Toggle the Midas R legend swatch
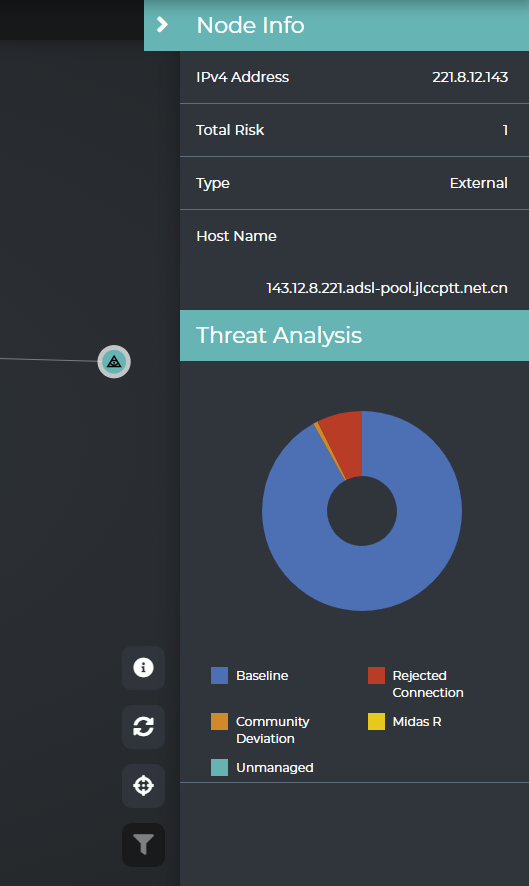529x886 pixels. 376,722
